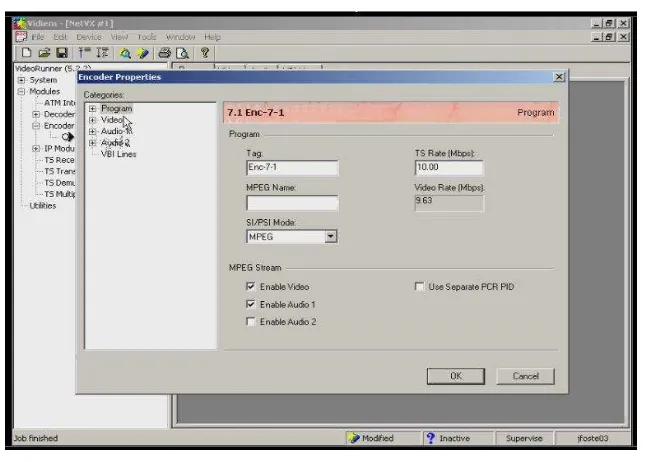This screenshot has height=462, width=646.
Task: Expand the Video category node
Action: tap(93, 120)
